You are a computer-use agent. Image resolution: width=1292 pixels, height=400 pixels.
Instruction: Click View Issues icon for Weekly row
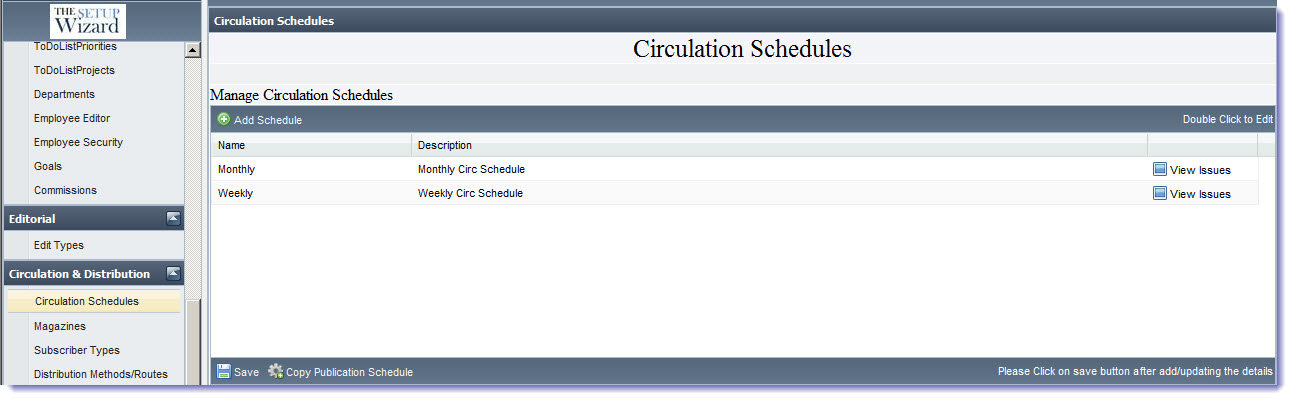(x=1160, y=193)
